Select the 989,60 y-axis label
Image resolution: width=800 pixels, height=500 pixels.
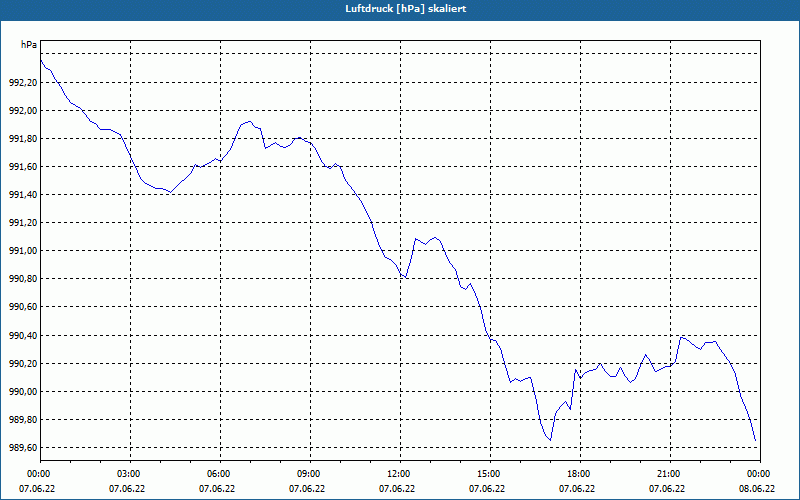click(23, 448)
